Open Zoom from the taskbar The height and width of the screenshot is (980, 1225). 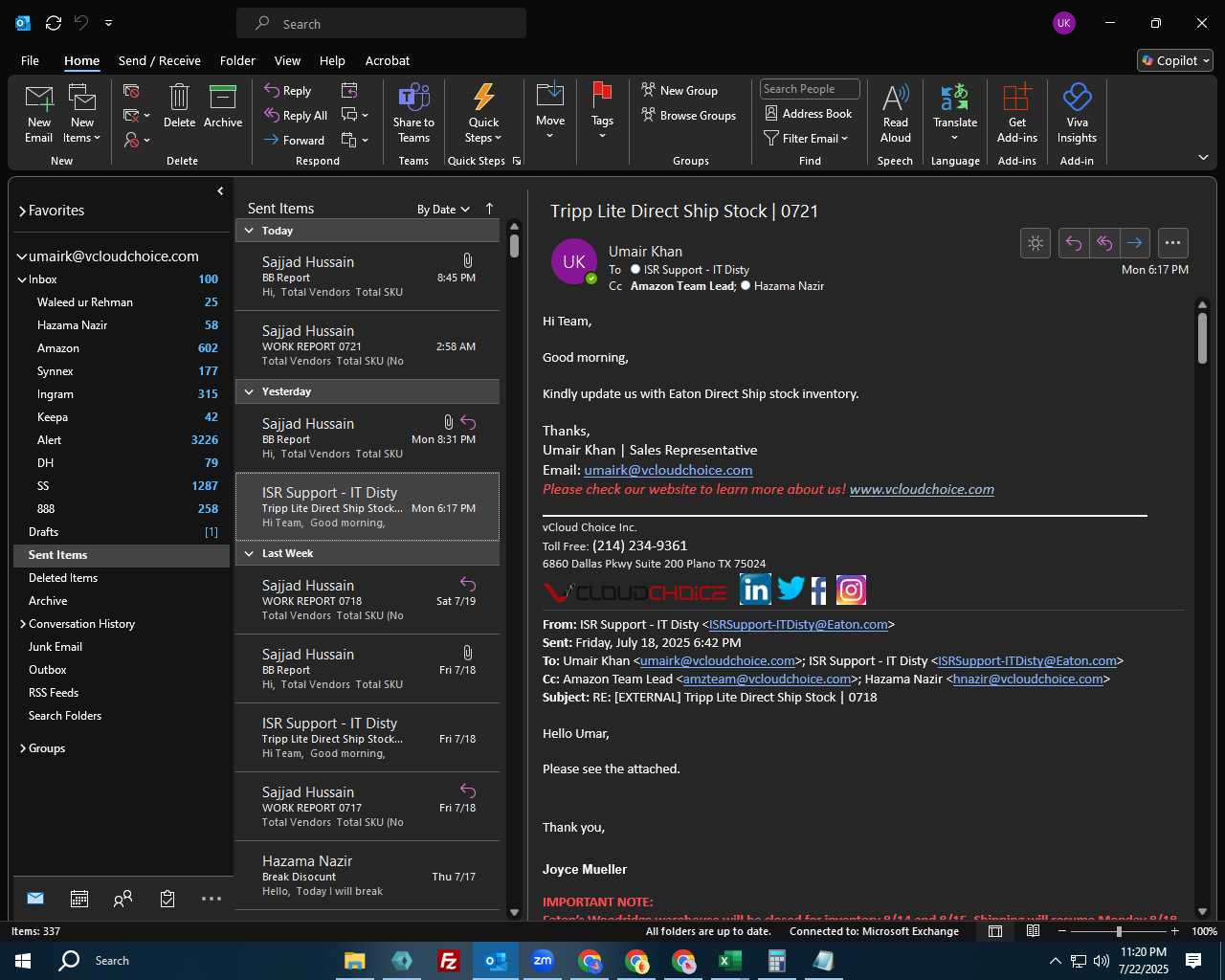pyautogui.click(x=543, y=960)
